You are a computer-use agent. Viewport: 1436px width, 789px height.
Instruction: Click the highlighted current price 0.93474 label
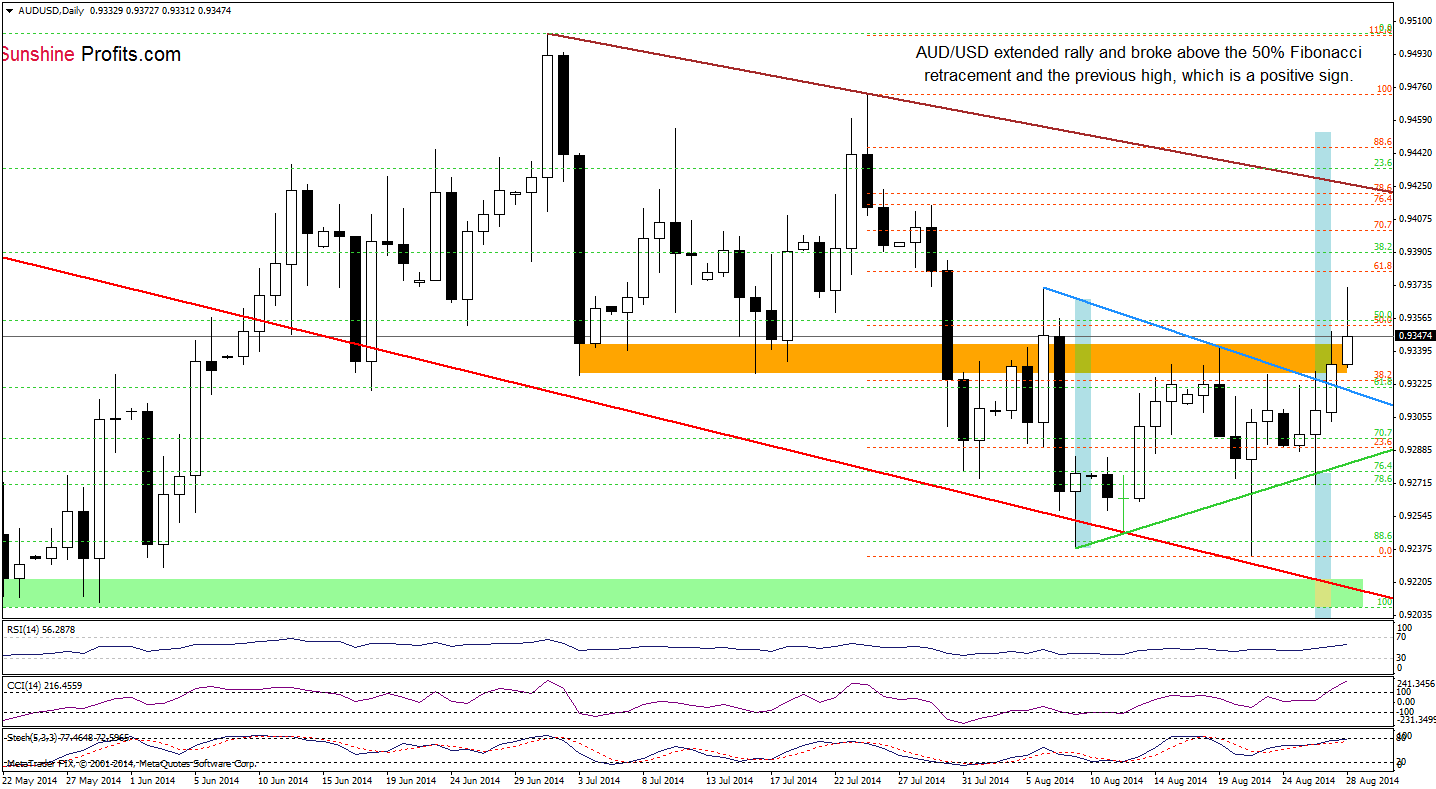(x=1416, y=336)
